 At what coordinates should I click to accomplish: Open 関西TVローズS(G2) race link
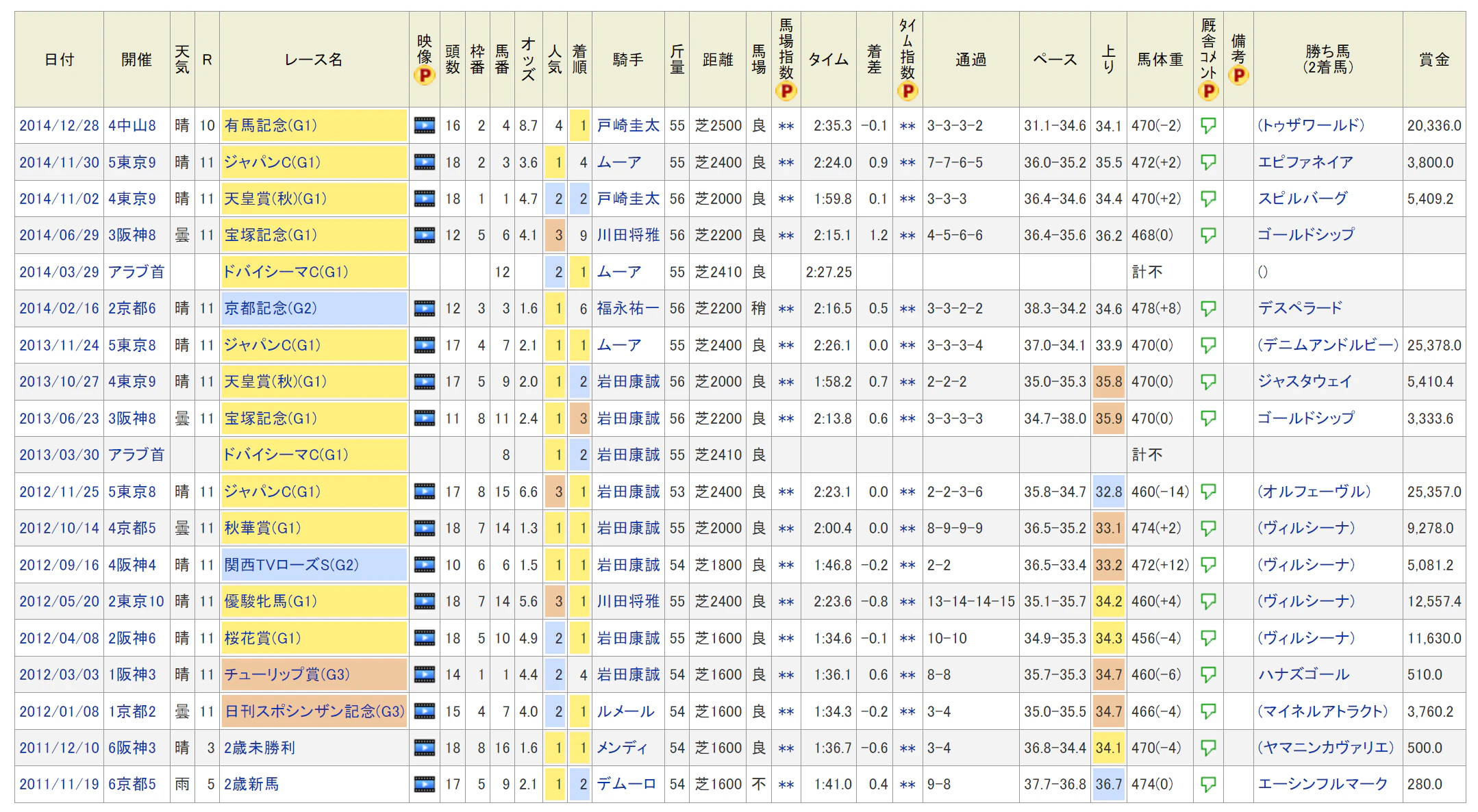click(x=291, y=565)
